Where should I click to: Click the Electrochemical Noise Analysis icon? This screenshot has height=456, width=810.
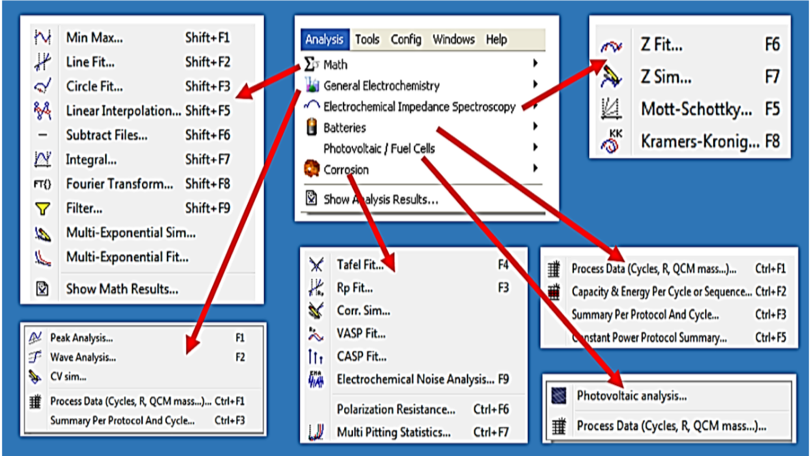[x=316, y=380]
